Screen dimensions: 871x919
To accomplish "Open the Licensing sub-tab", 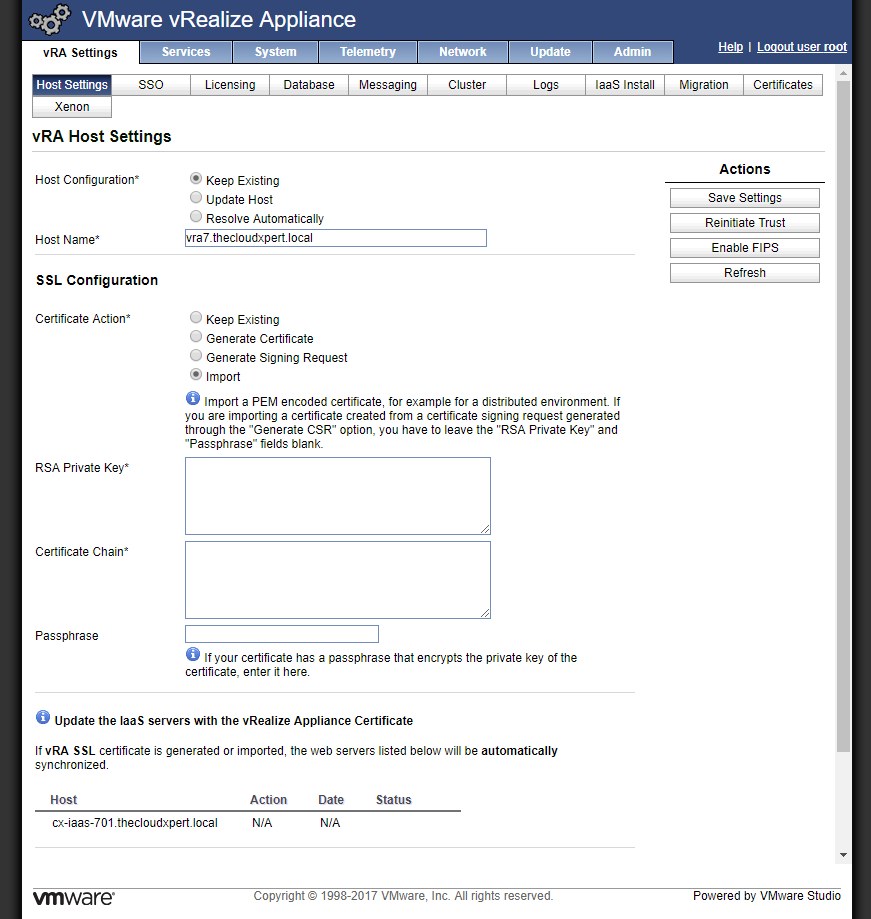I will 230,85.
